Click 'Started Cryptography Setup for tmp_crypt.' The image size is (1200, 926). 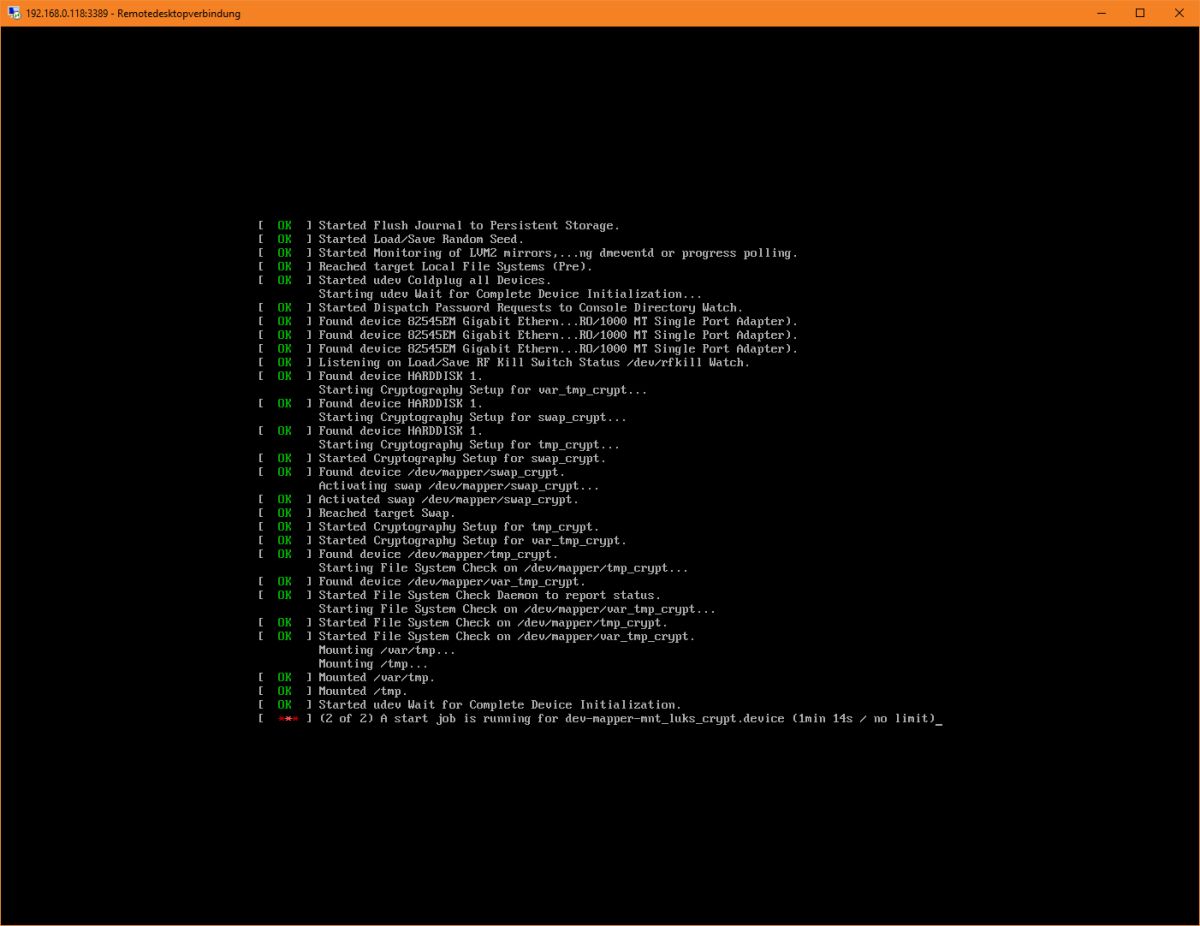(459, 527)
